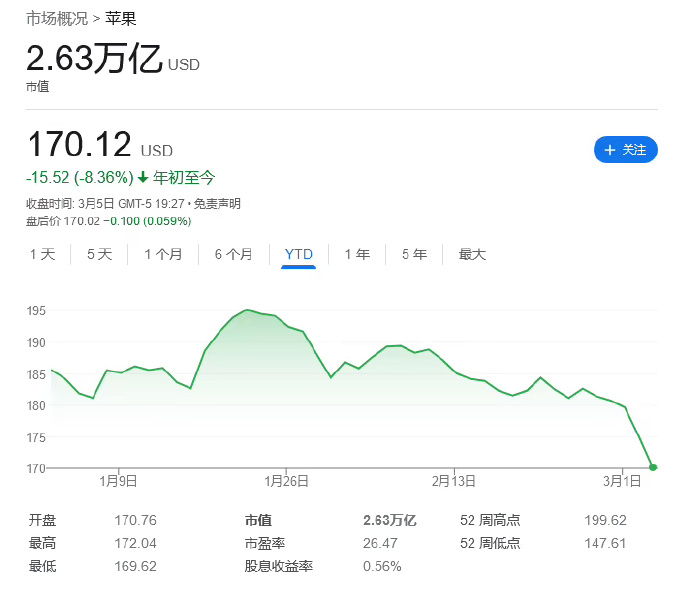Select the 1 个月 range tab
Image resolution: width=690 pixels, height=590 pixels.
click(163, 254)
